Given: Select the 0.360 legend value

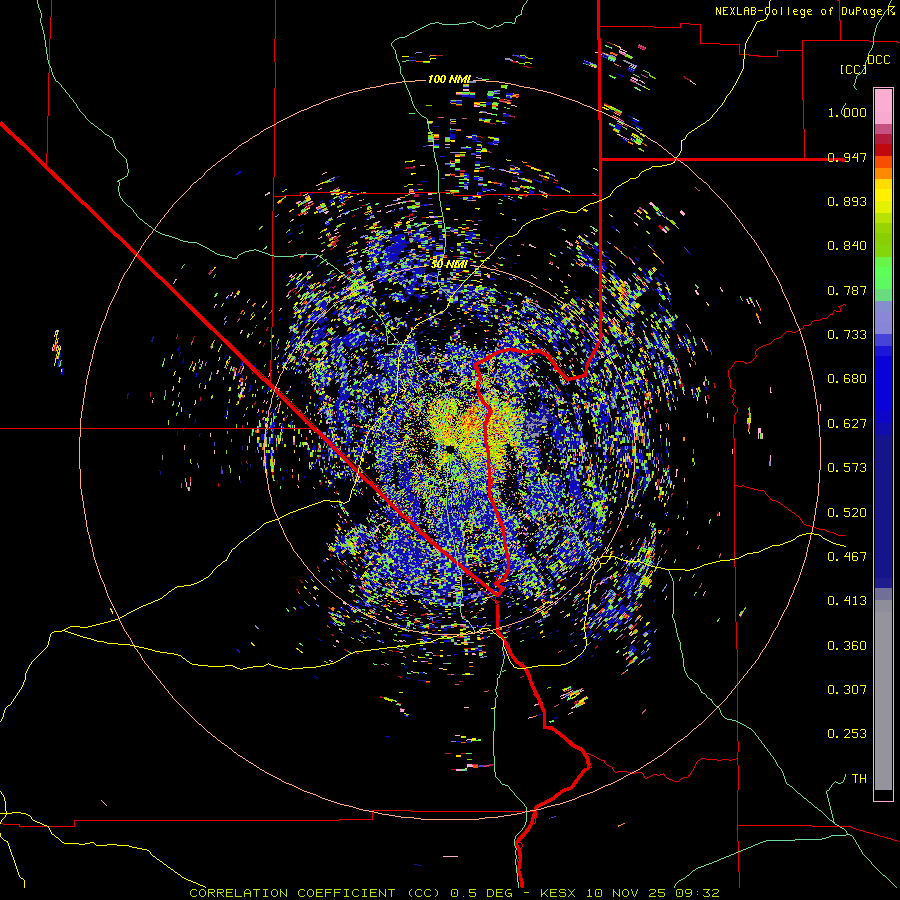Looking at the screenshot, I should point(847,646).
